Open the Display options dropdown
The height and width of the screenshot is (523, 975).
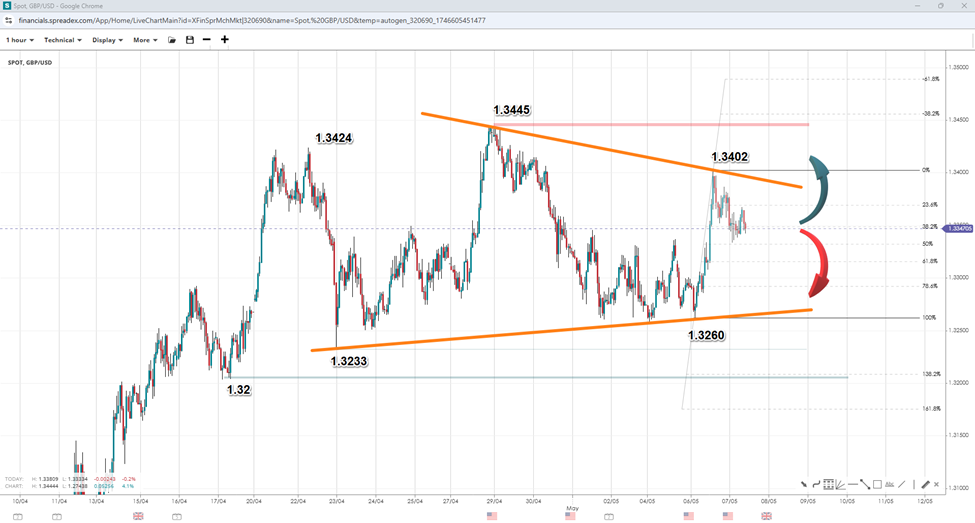[x=107, y=40]
